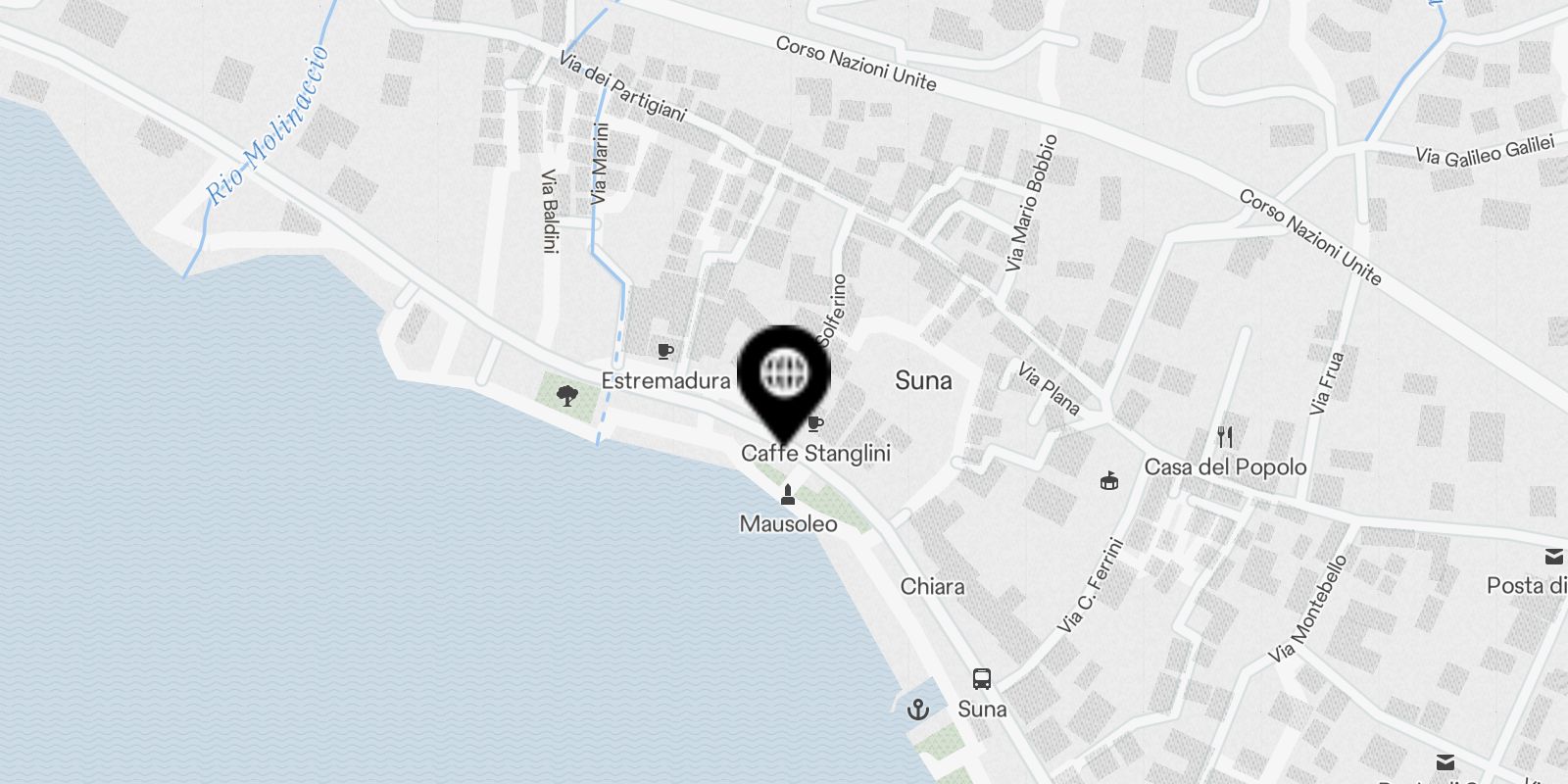The height and width of the screenshot is (784, 1568).
Task: Click the Via dei Partigiani street label
Action: pos(622,88)
